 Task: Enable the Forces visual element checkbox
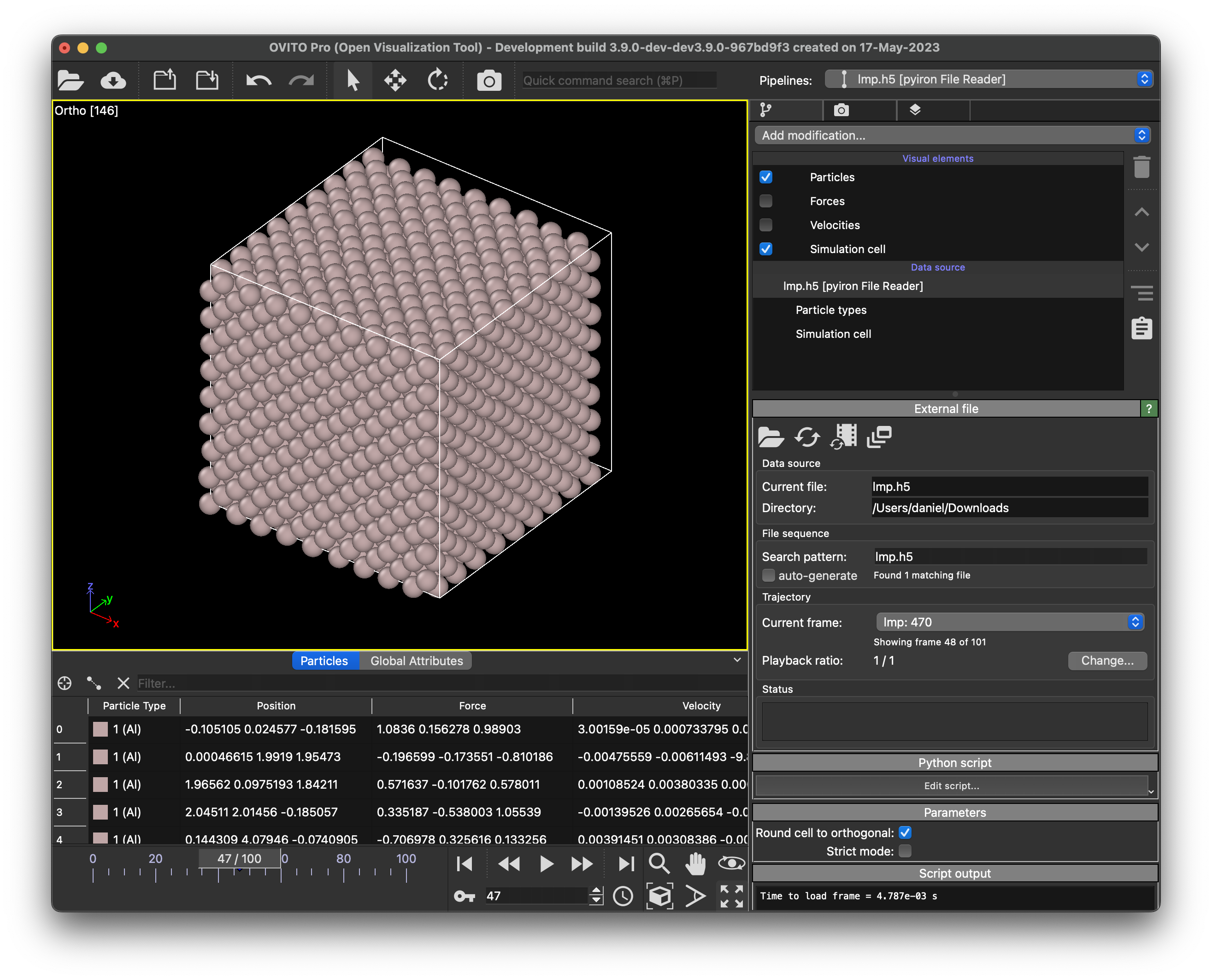(766, 201)
